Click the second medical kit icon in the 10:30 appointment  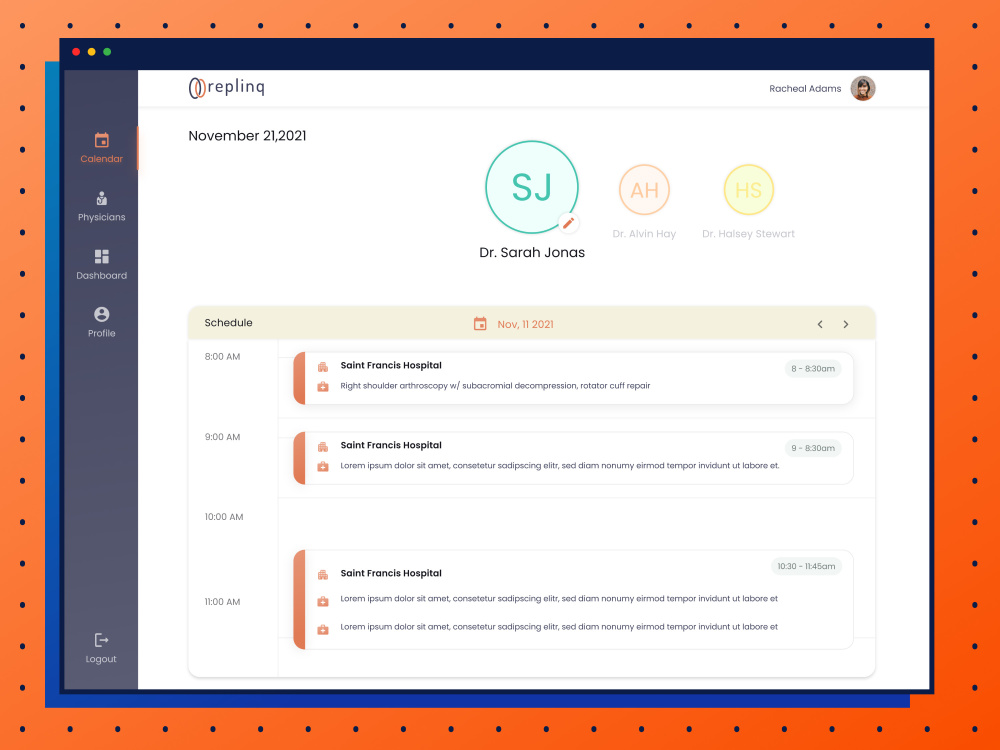tap(323, 627)
